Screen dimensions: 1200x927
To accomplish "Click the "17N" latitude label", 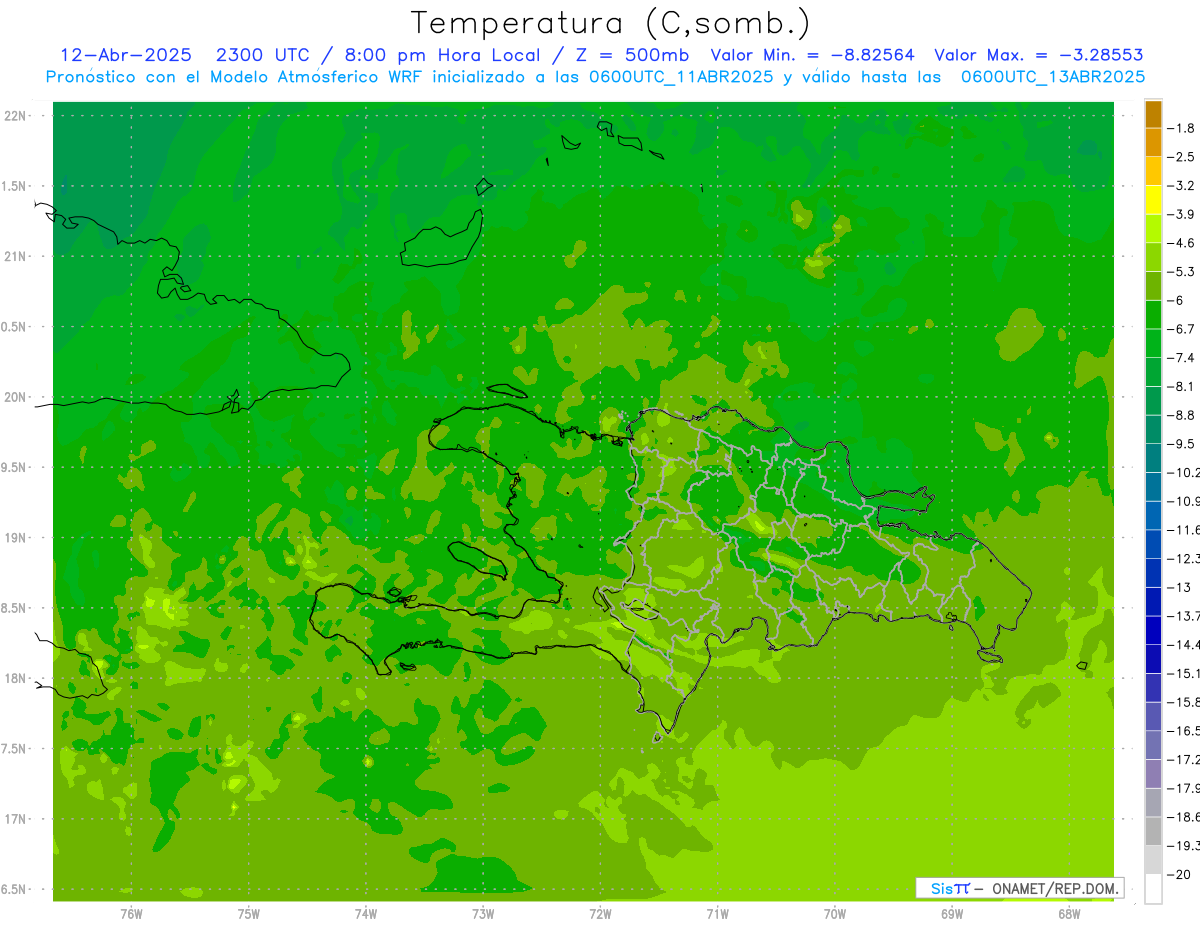I will point(16,819).
